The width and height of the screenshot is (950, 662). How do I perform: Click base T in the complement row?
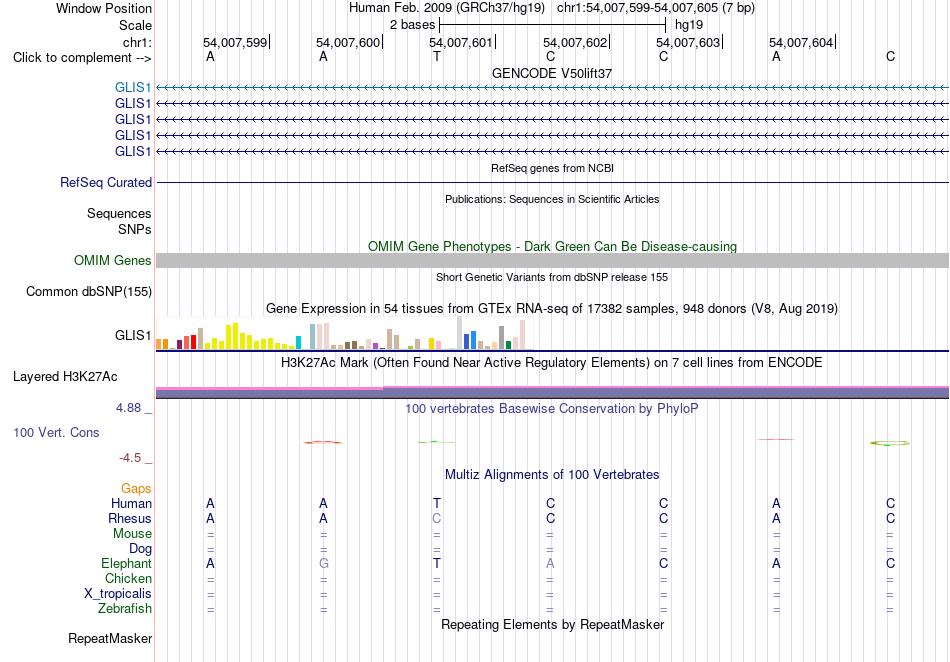click(x=437, y=56)
